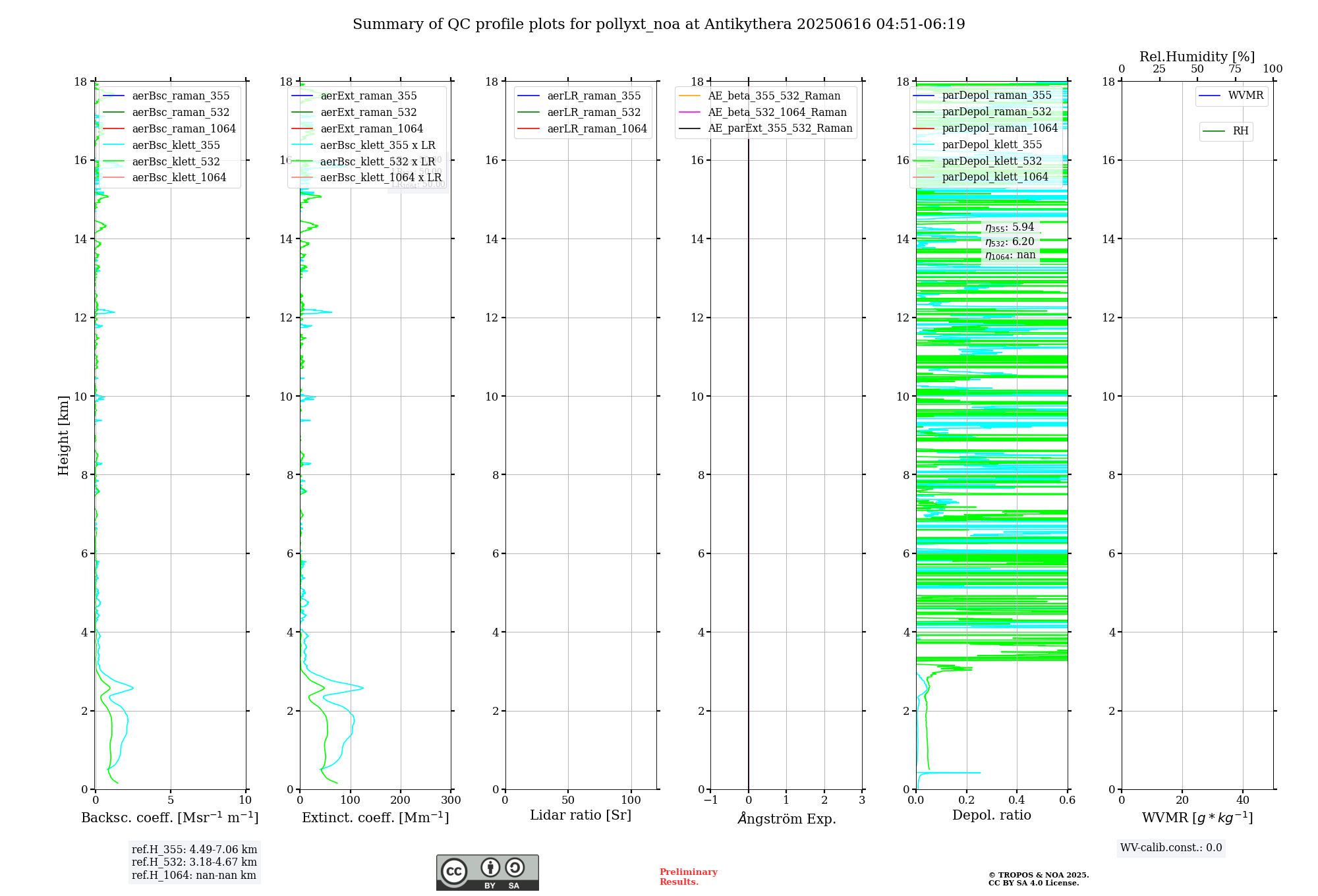Screen dimensions: 1318x896
Task: Choose legend entry AE_beta_355_532_Raman
Action: 760,96
